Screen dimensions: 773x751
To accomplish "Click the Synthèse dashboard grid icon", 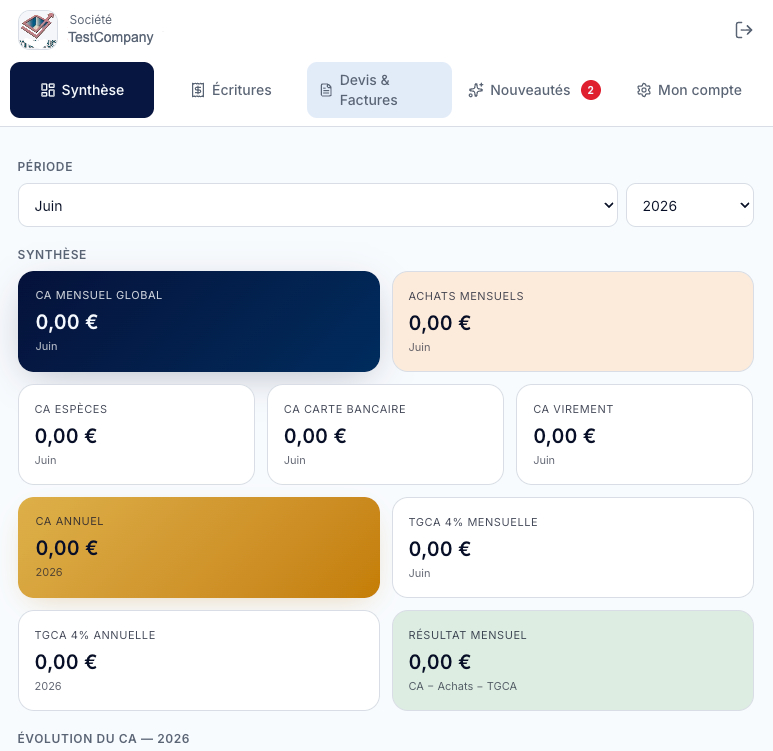I will (x=48, y=90).
